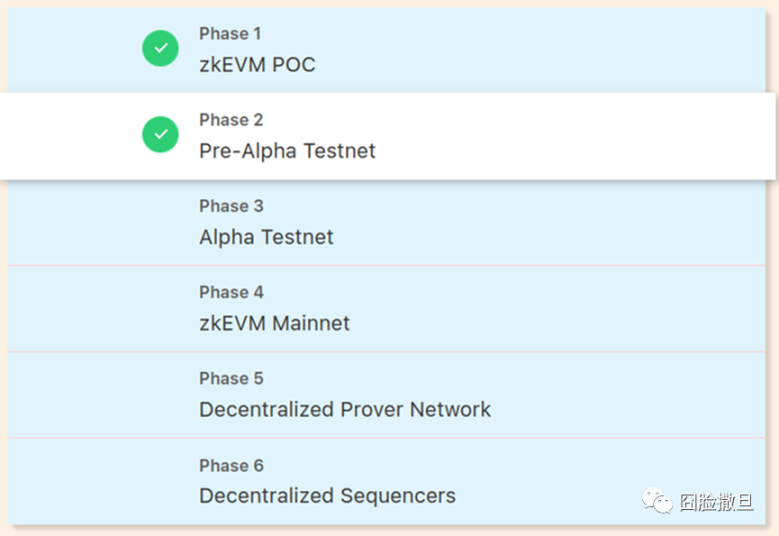
Task: Click the Decentralized Sequencers title
Action: coord(327,495)
